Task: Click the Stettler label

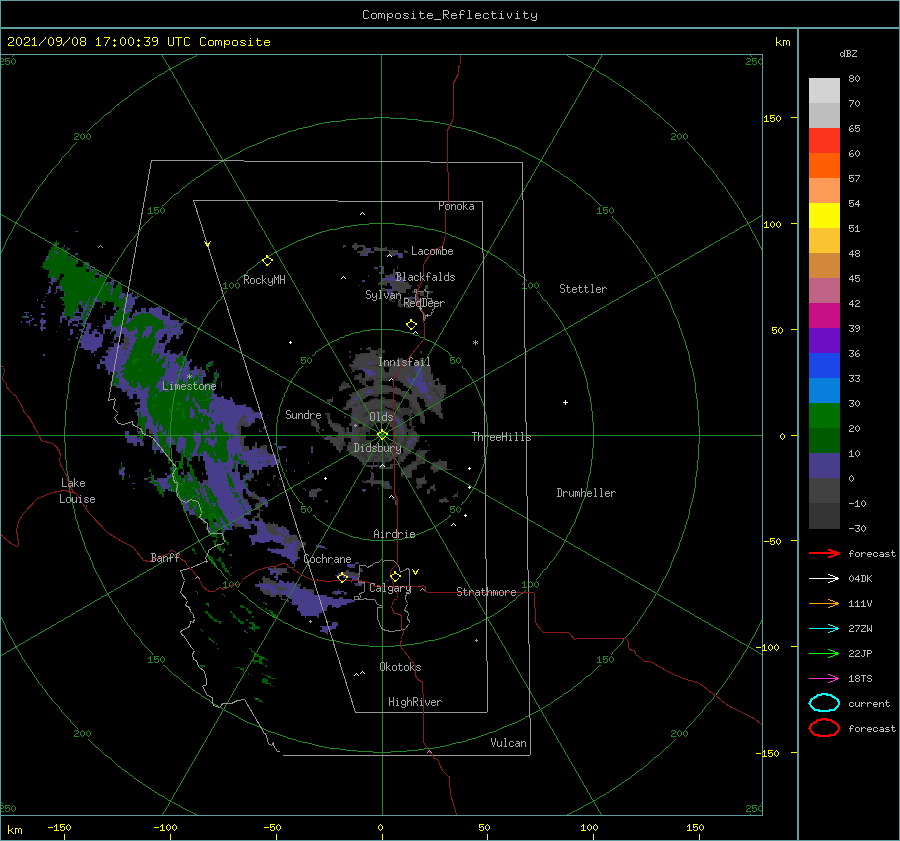Action: [x=583, y=289]
